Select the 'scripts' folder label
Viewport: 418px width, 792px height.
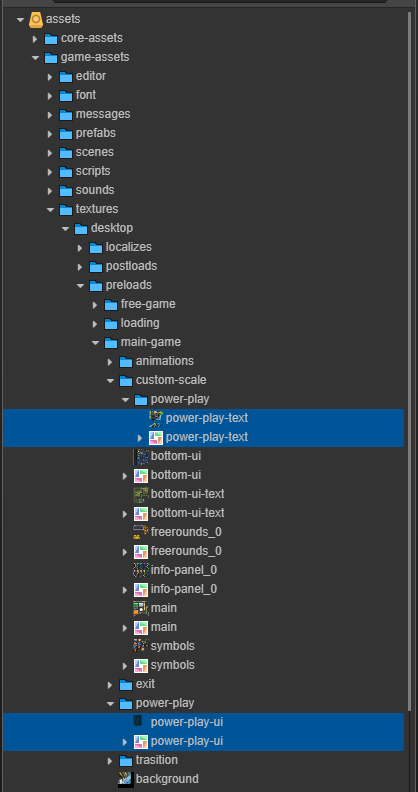93,171
